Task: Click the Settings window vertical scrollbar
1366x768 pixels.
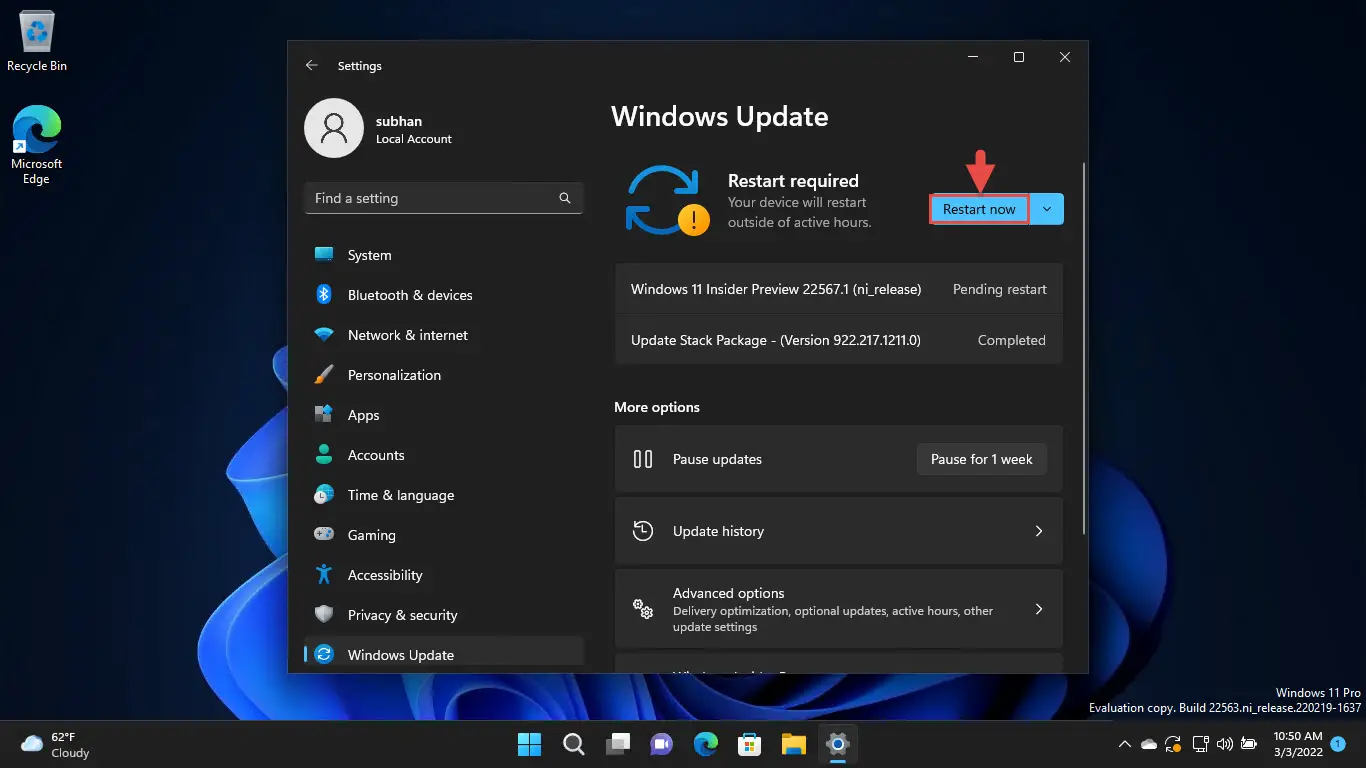Action: [1084, 350]
